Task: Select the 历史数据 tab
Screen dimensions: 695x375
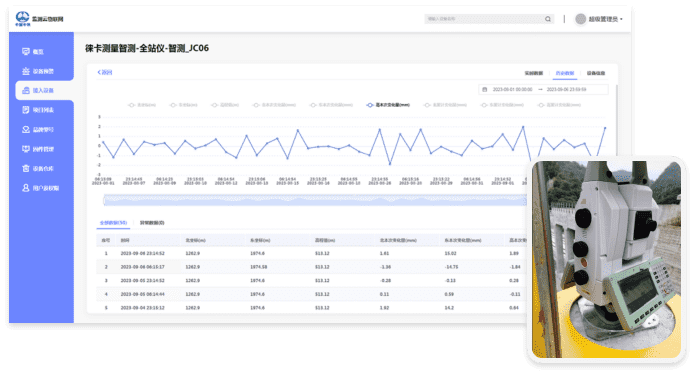Action: tap(565, 73)
